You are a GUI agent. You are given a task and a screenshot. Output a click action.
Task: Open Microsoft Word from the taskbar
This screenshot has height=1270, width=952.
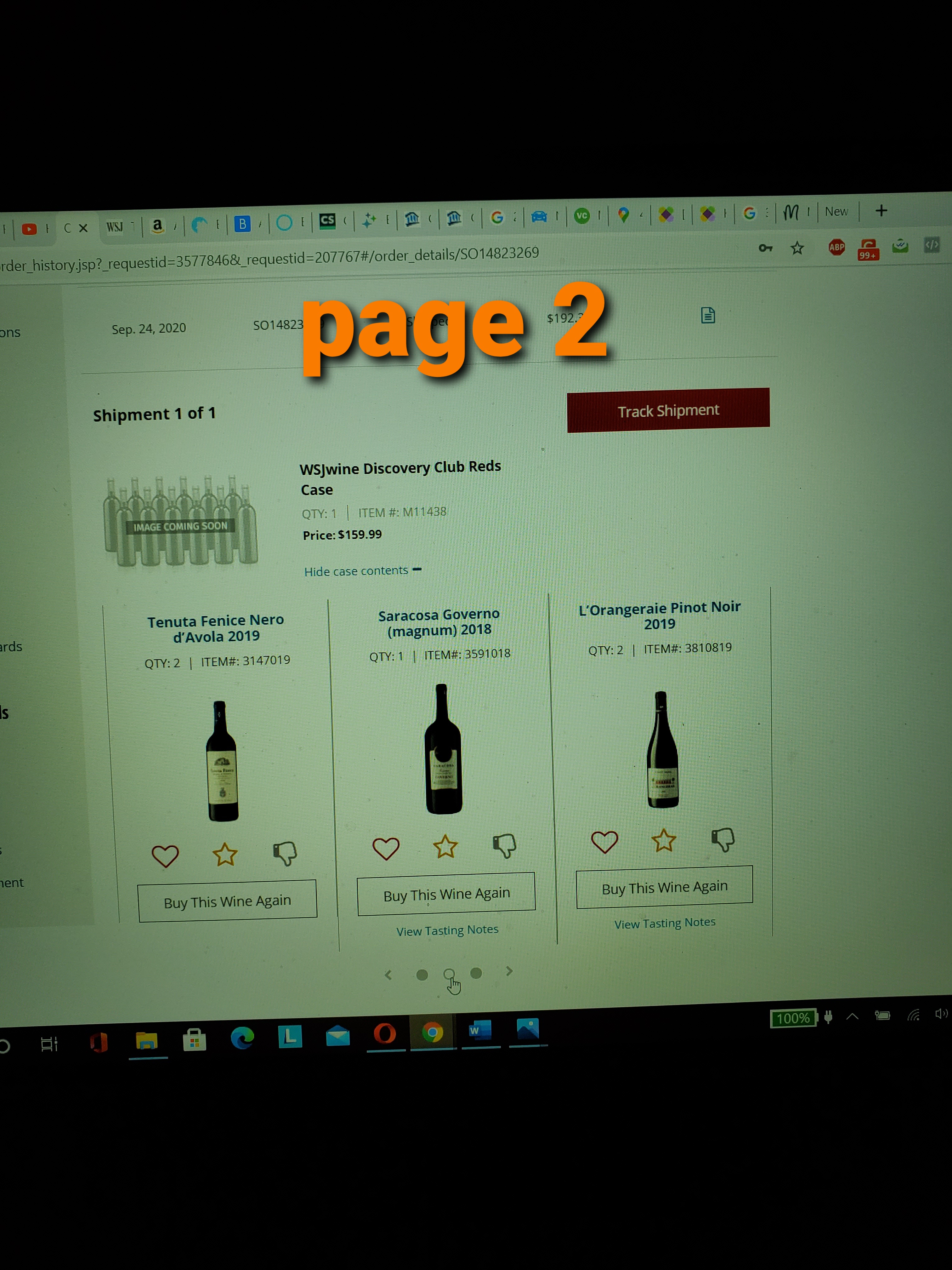coord(480,1031)
